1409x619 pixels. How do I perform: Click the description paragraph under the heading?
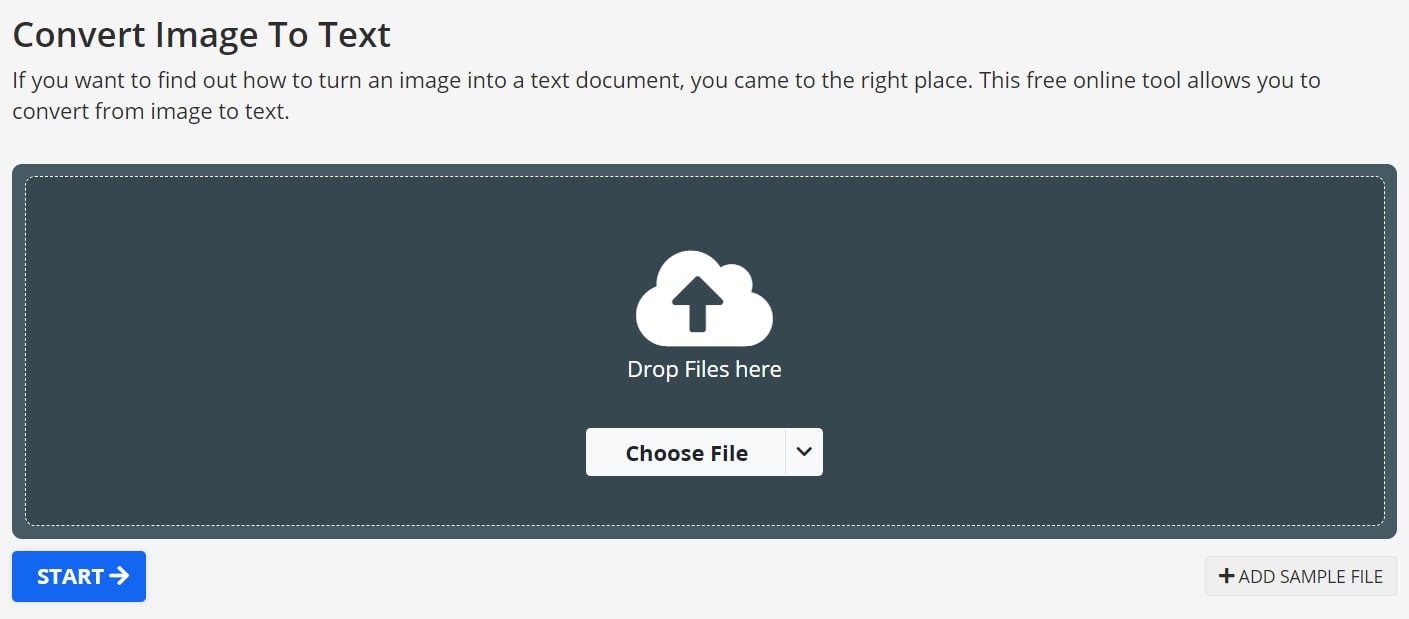click(666, 81)
